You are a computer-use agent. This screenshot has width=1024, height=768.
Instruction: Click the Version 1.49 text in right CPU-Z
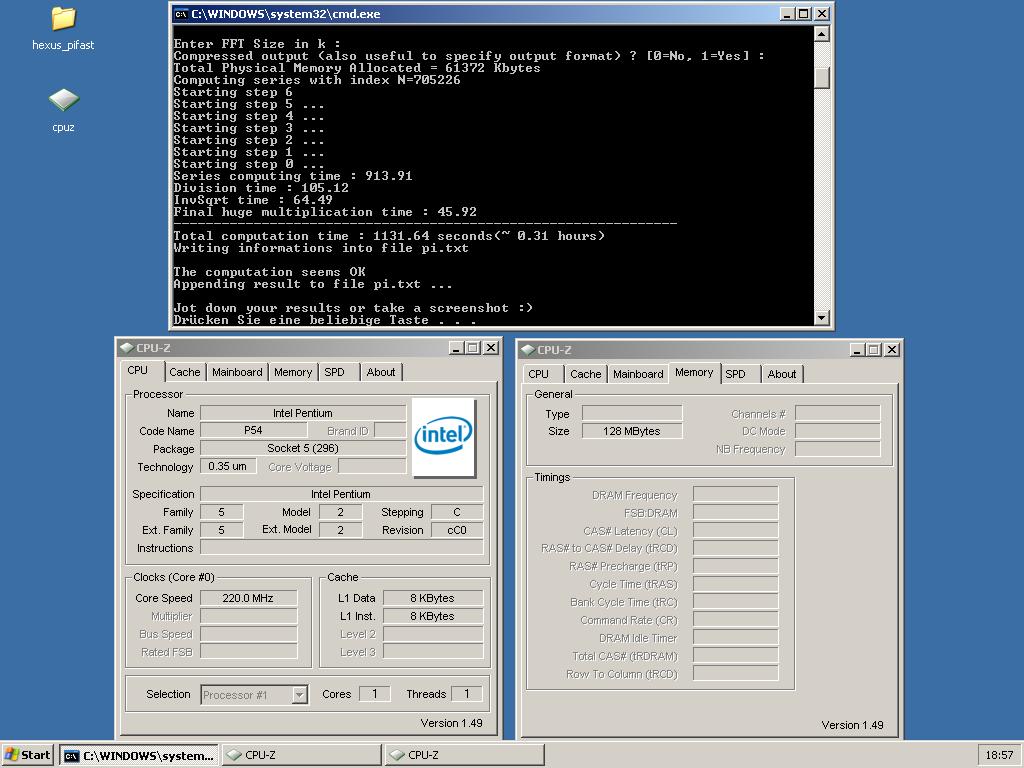[x=852, y=725]
